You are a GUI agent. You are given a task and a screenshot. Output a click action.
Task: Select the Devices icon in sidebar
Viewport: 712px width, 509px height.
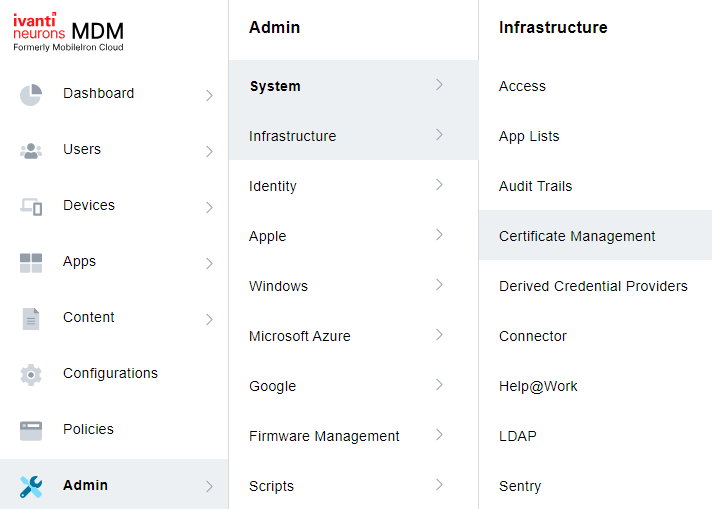pos(31,206)
